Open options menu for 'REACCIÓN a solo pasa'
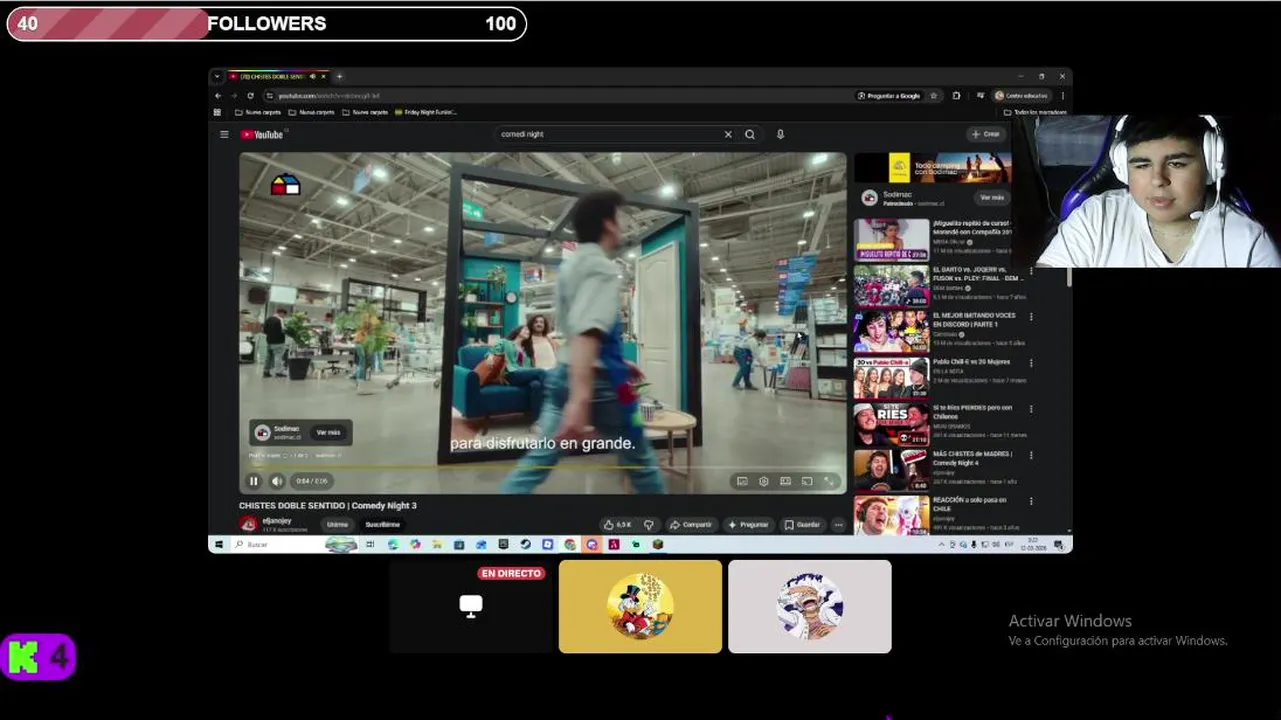The width and height of the screenshot is (1281, 720). 1031,501
